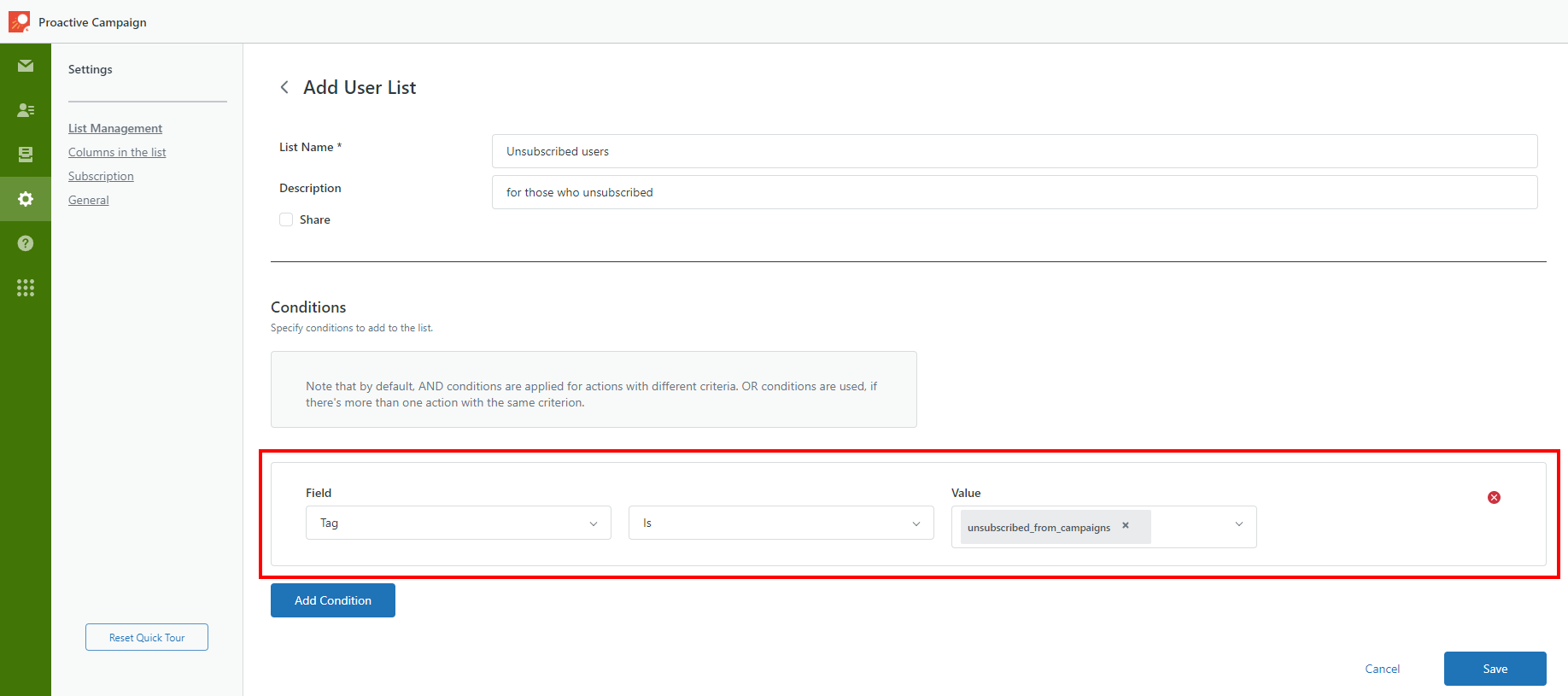Remove the condition with red X icon

pos(1494,497)
